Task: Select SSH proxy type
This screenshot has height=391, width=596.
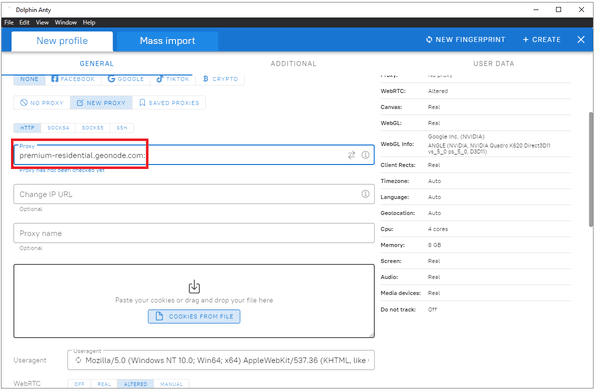Action: [x=122, y=128]
